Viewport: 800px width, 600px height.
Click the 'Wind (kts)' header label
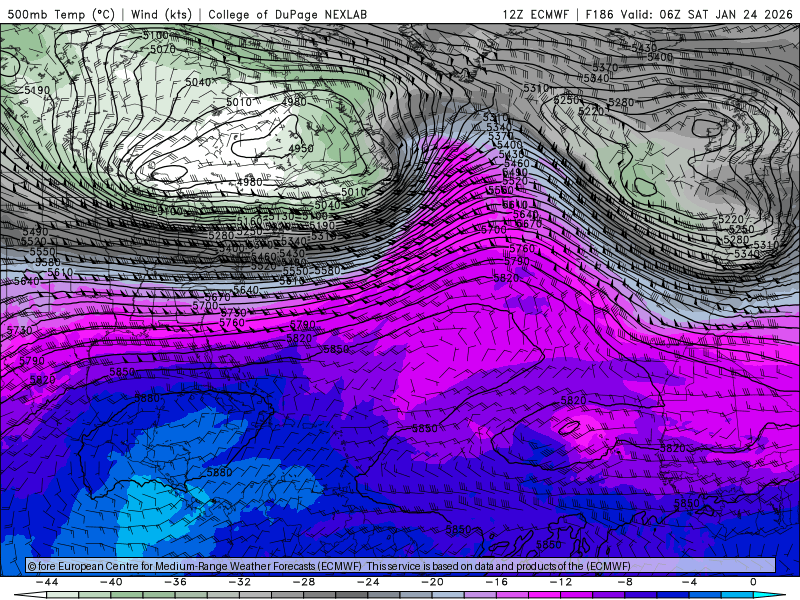[x=161, y=14]
